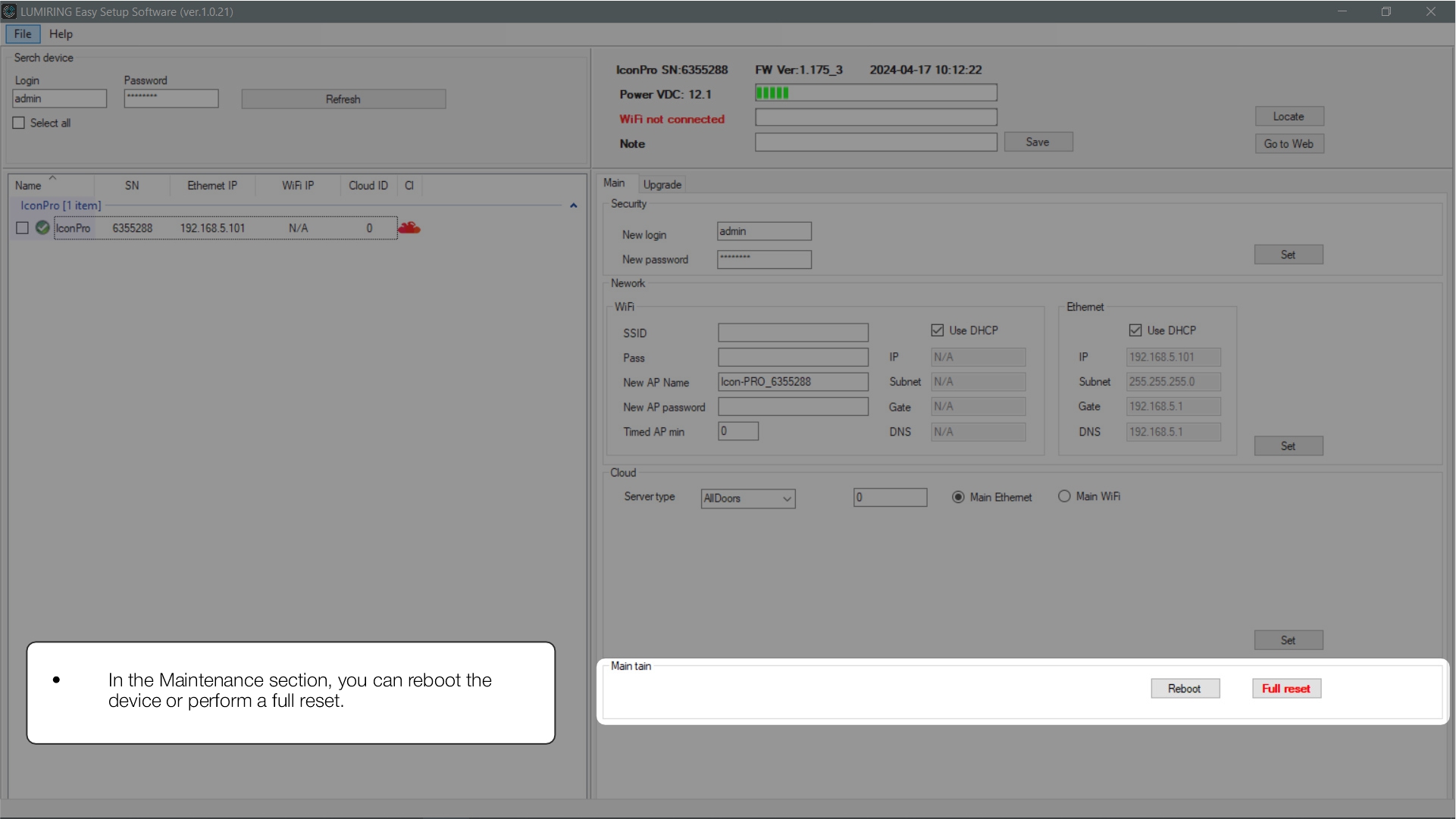Click the Timed AP min field
This screenshot has height=819, width=1456.
(x=738, y=431)
